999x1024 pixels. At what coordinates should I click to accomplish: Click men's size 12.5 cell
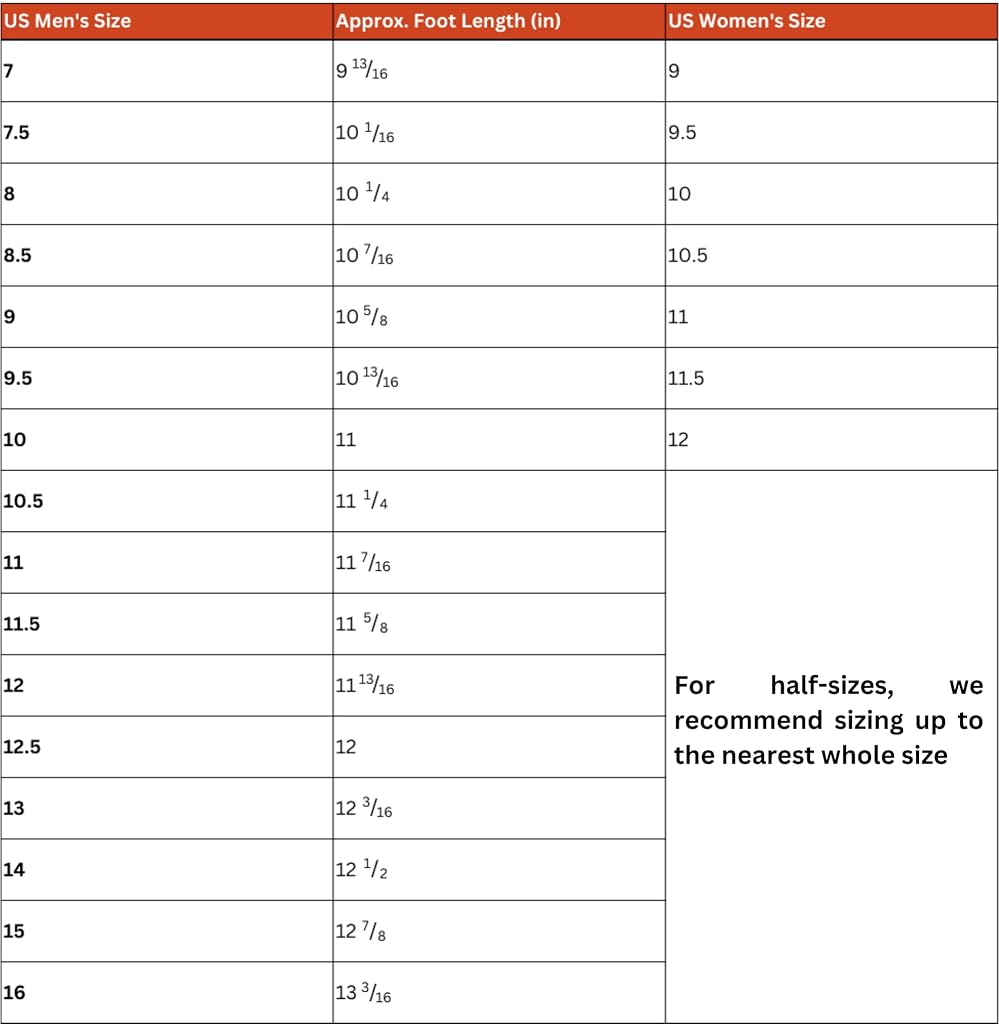tap(166, 746)
